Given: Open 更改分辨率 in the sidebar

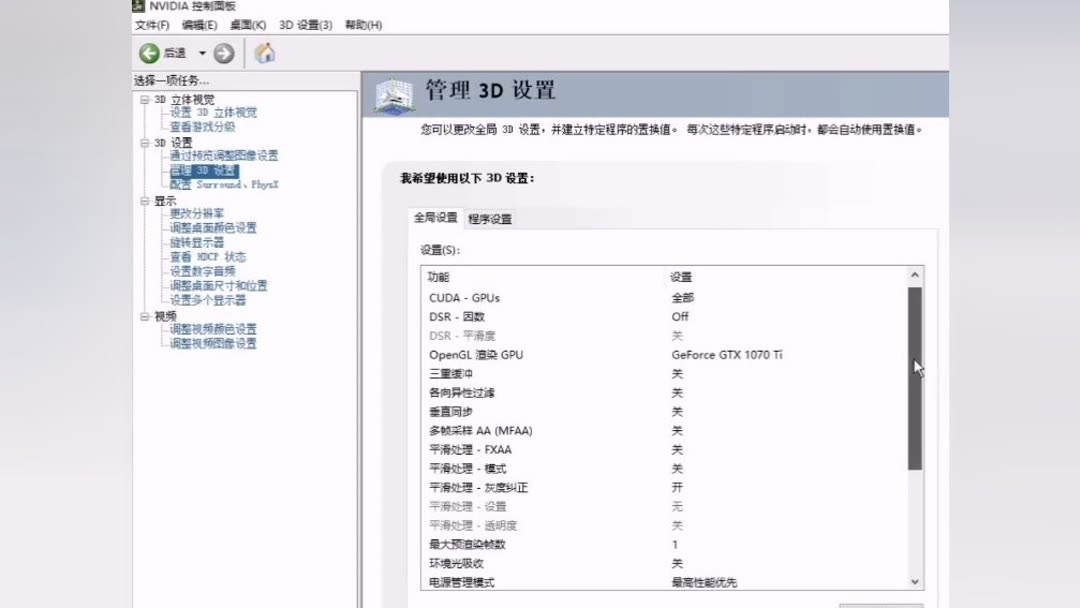Looking at the screenshot, I should 197,213.
